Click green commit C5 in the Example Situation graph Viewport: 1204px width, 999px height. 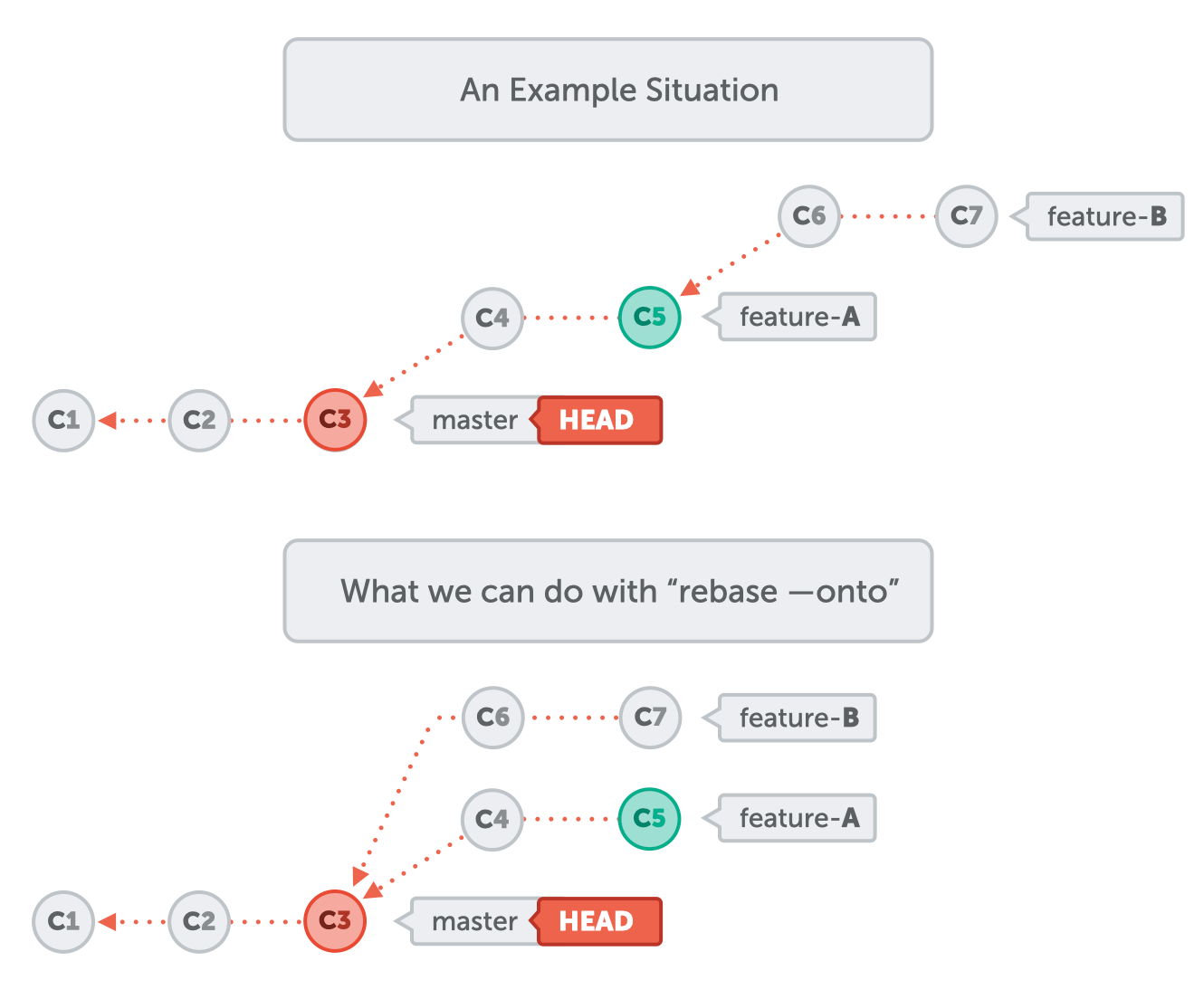point(649,318)
